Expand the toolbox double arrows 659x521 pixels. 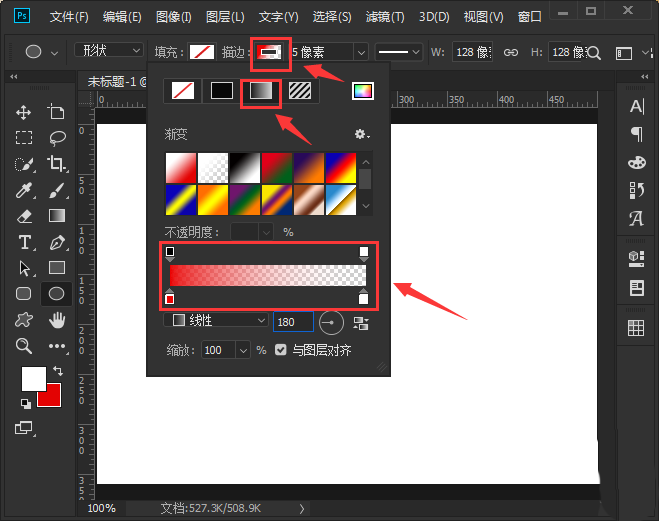pos(14,76)
